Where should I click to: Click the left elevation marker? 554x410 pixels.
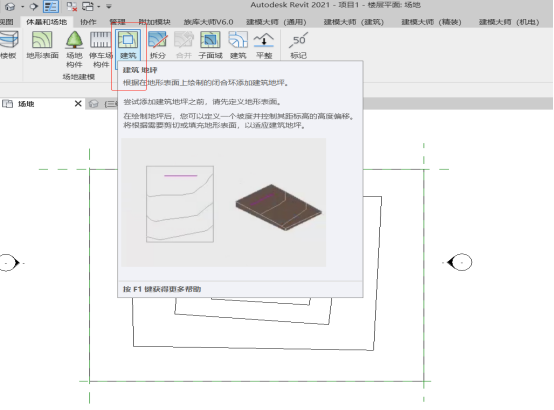coord(9,263)
